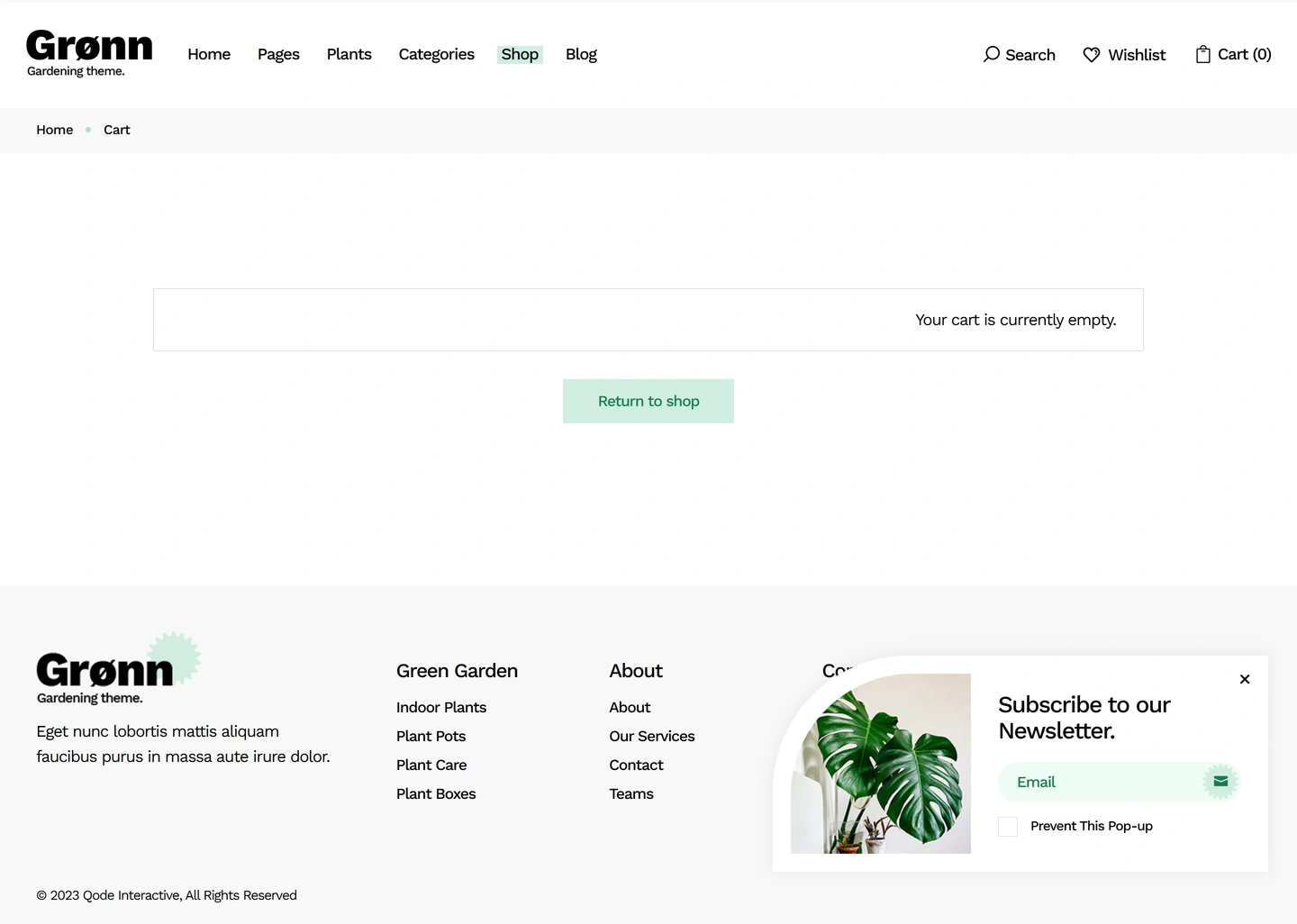Submit email with the envelope icon
This screenshot has height=924, width=1297.
[x=1220, y=782]
